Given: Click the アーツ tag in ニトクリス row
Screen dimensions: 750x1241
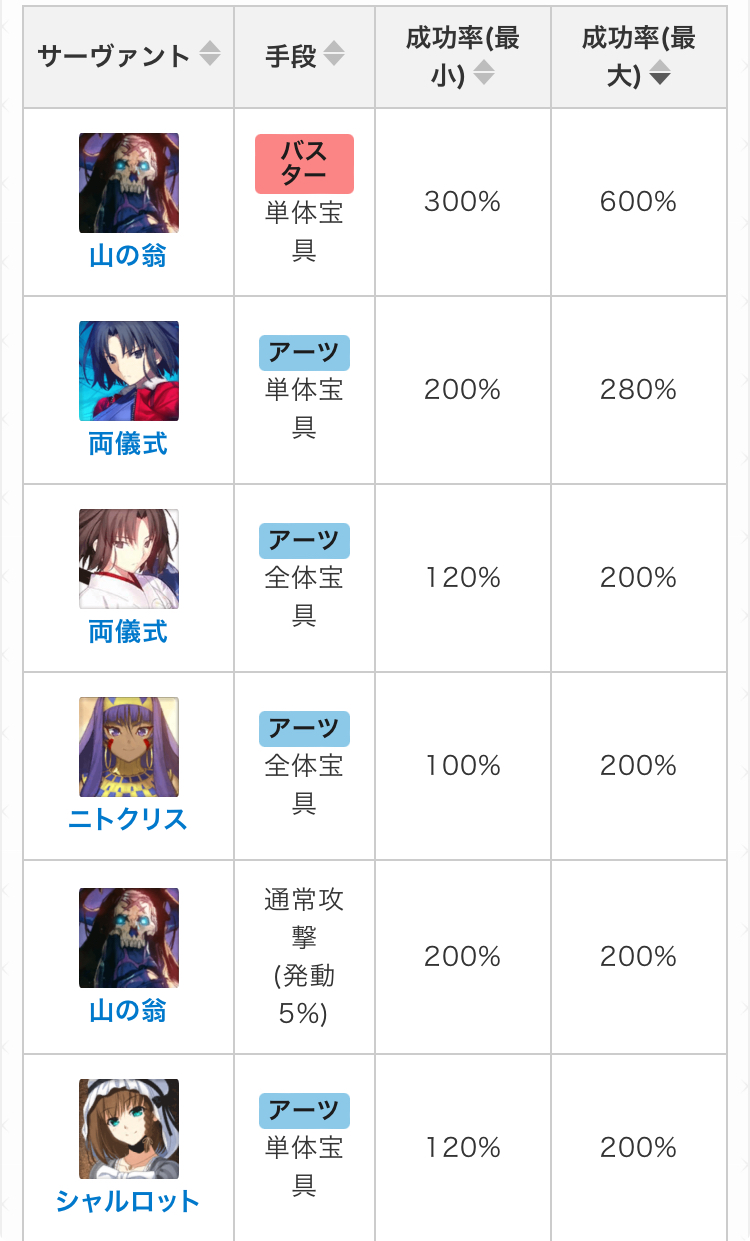Looking at the screenshot, I should pos(304,729).
